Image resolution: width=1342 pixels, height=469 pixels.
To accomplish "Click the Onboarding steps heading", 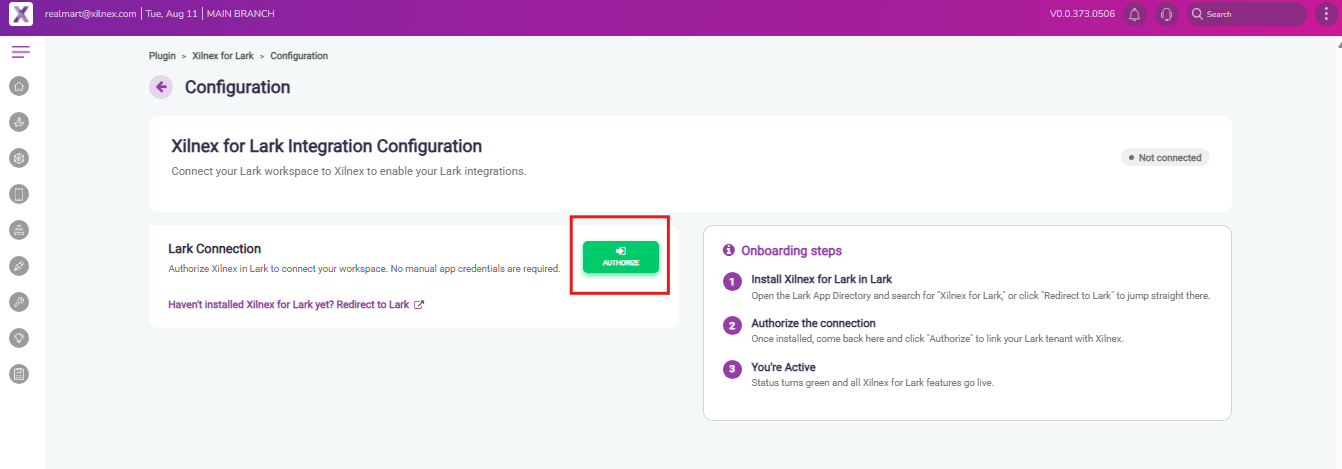I will point(792,251).
